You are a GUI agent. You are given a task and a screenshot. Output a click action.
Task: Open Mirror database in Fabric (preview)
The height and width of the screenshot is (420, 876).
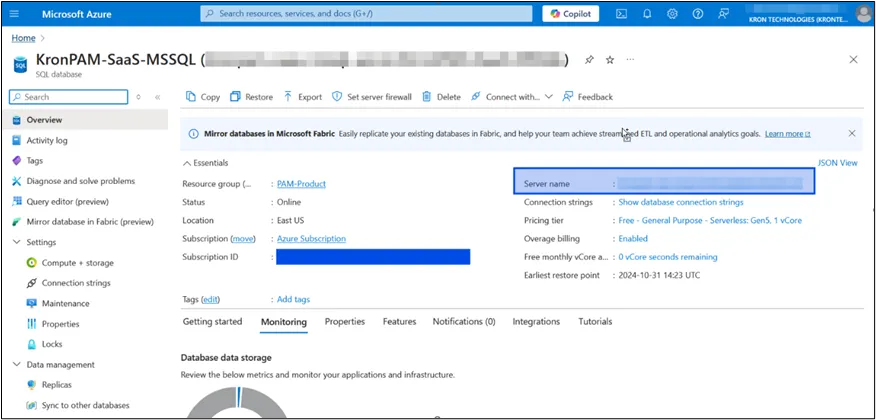coord(85,222)
